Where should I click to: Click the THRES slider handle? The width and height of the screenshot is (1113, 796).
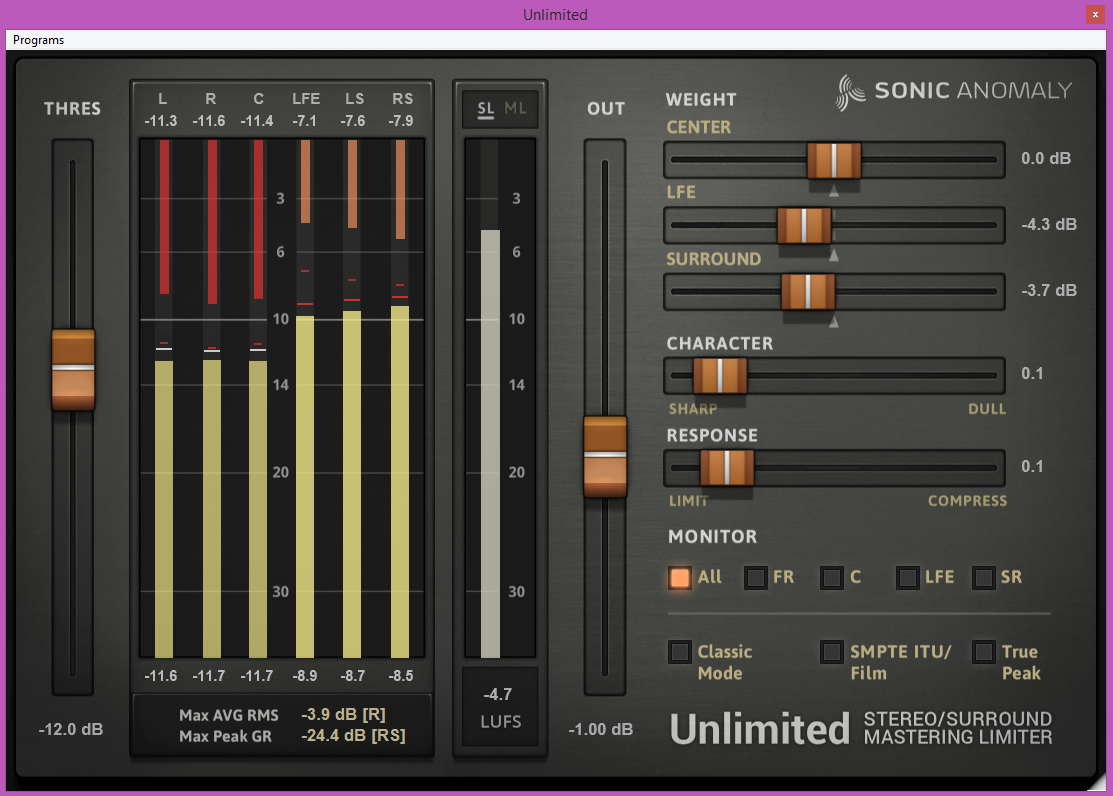click(x=73, y=369)
